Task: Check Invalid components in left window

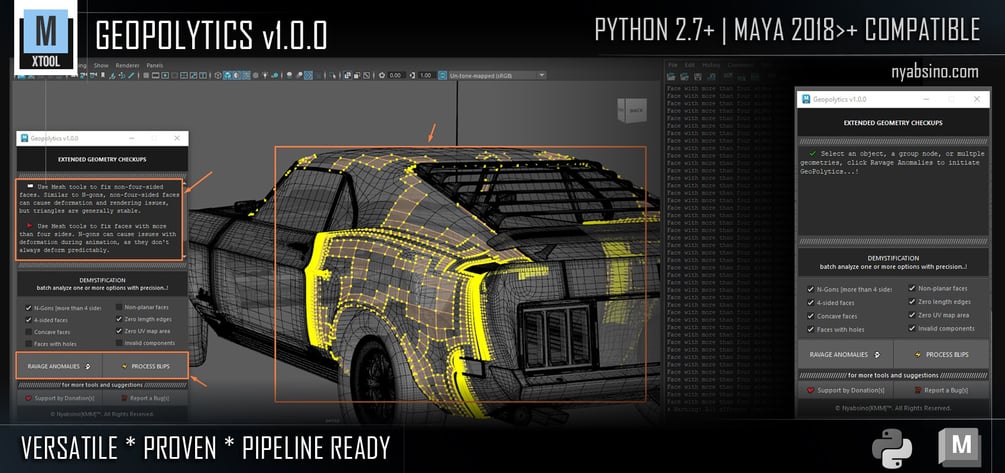Action: [x=119, y=343]
